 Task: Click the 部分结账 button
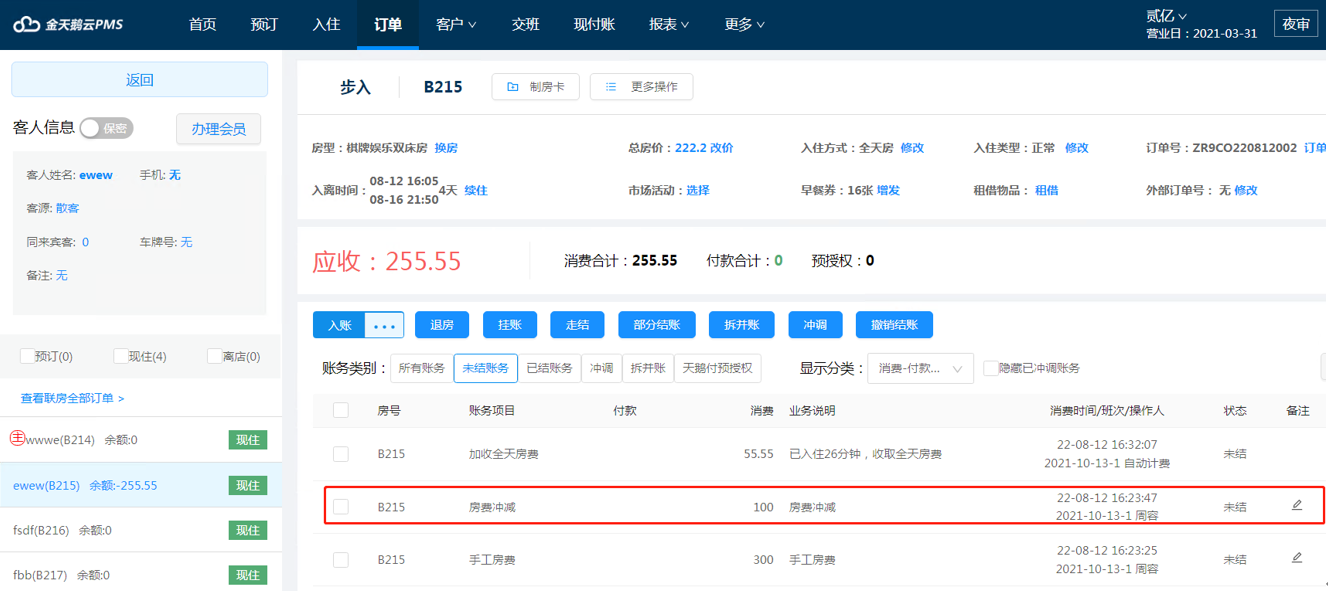pyautogui.click(x=657, y=325)
